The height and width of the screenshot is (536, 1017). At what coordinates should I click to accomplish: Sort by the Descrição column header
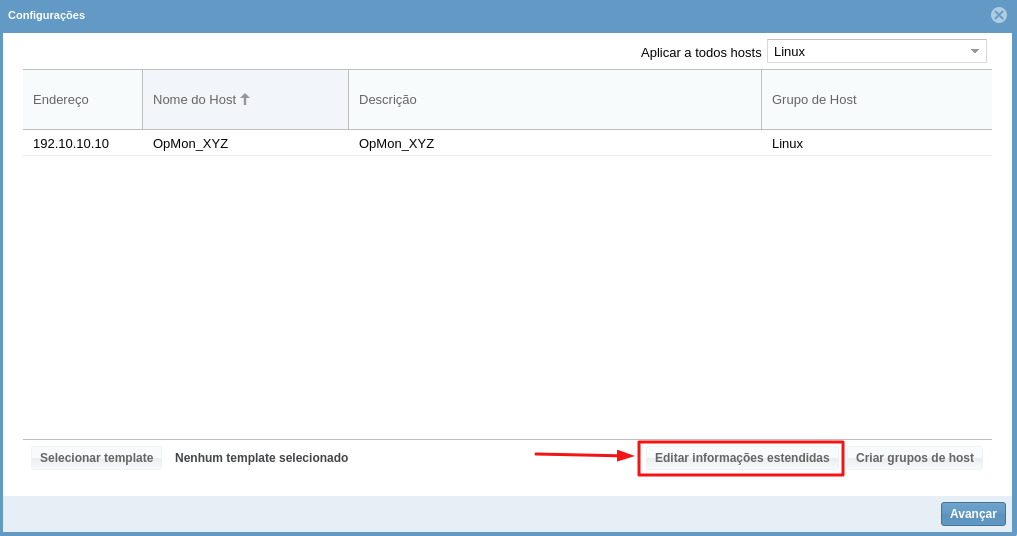click(388, 99)
